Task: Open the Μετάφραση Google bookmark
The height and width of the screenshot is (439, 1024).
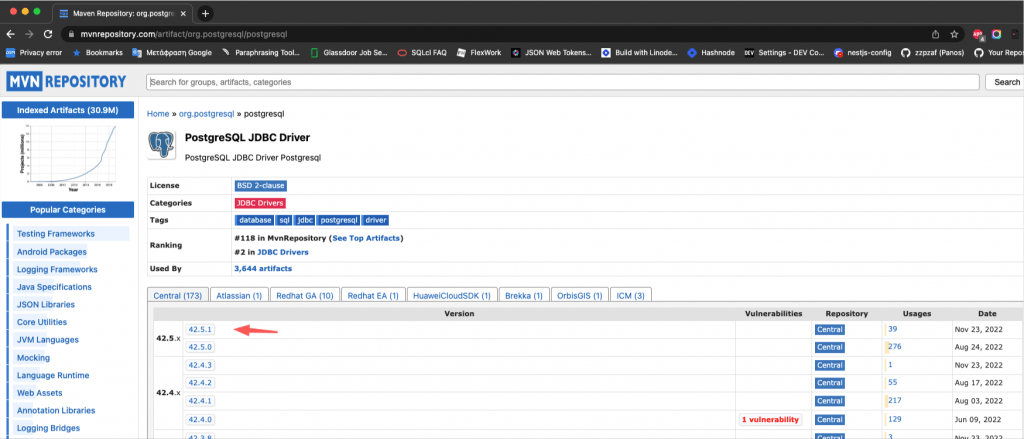Action: pyautogui.click(x=172, y=53)
